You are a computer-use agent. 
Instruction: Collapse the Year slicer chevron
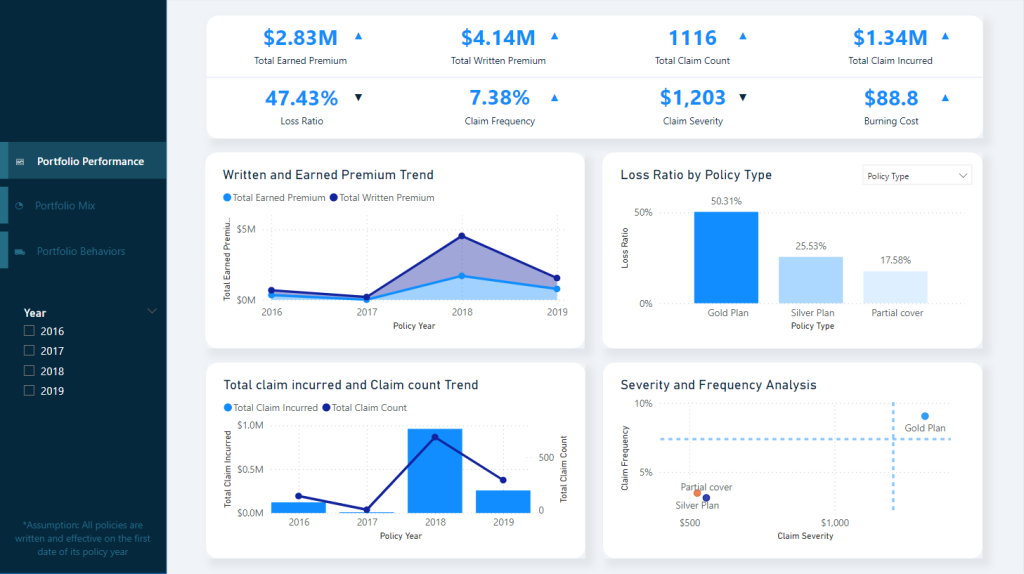pos(152,311)
